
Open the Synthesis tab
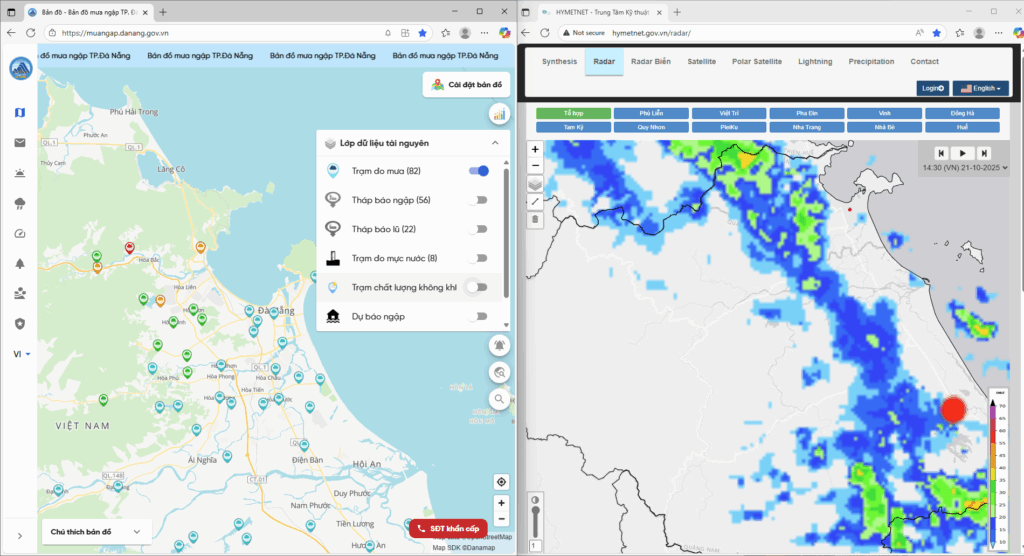(x=559, y=61)
